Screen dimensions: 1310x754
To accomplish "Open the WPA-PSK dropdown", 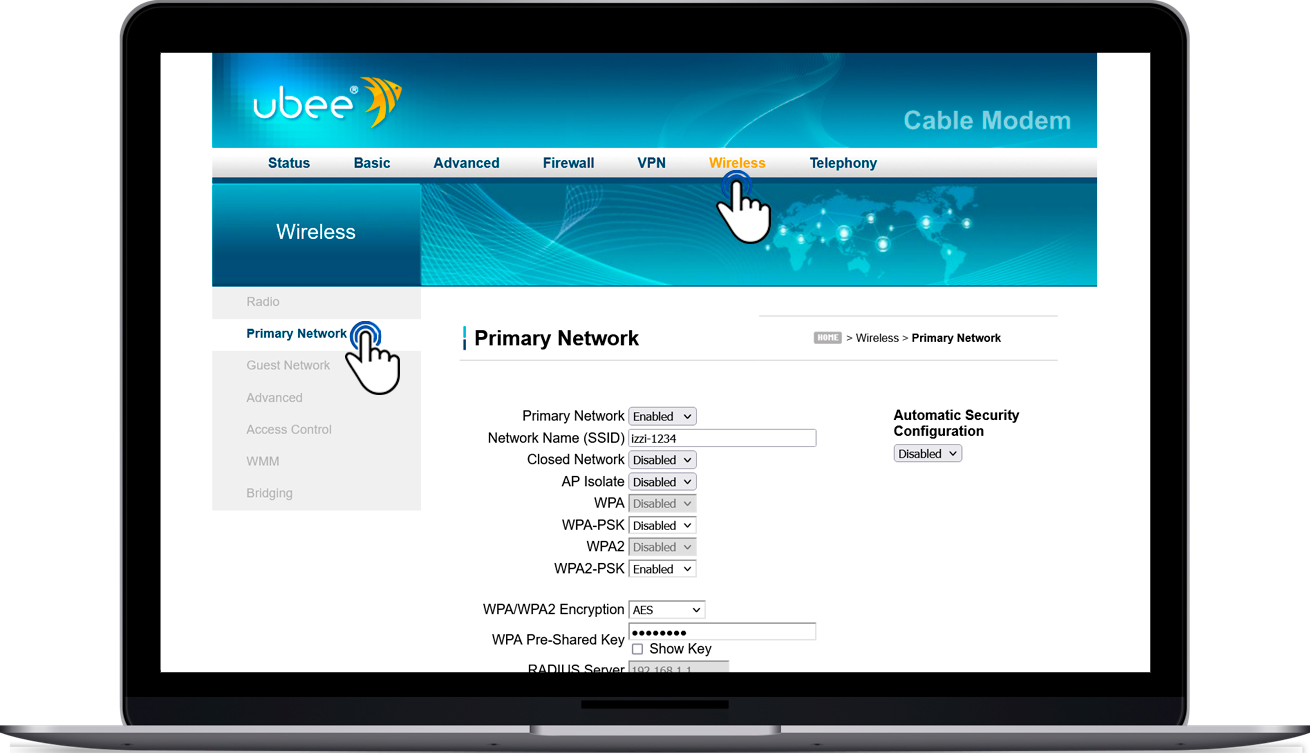I will pyautogui.click(x=662, y=526).
